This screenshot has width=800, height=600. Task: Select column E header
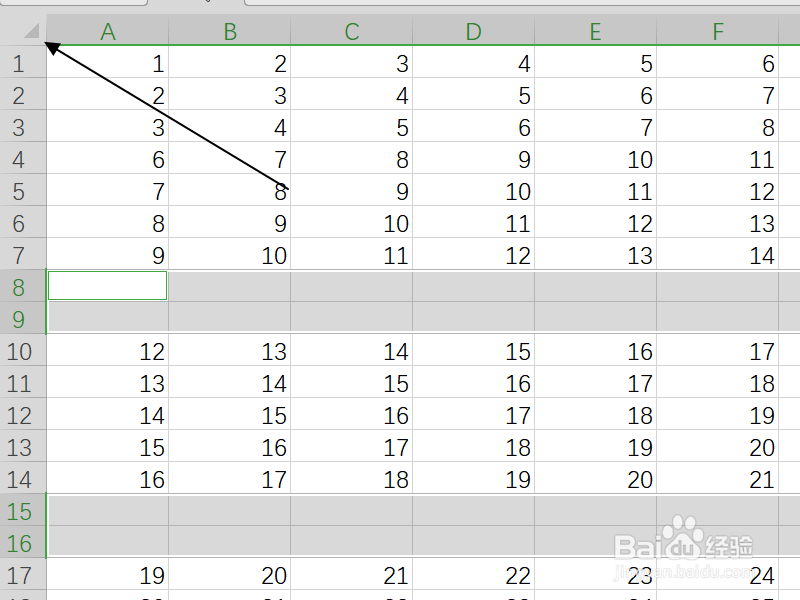pos(595,31)
